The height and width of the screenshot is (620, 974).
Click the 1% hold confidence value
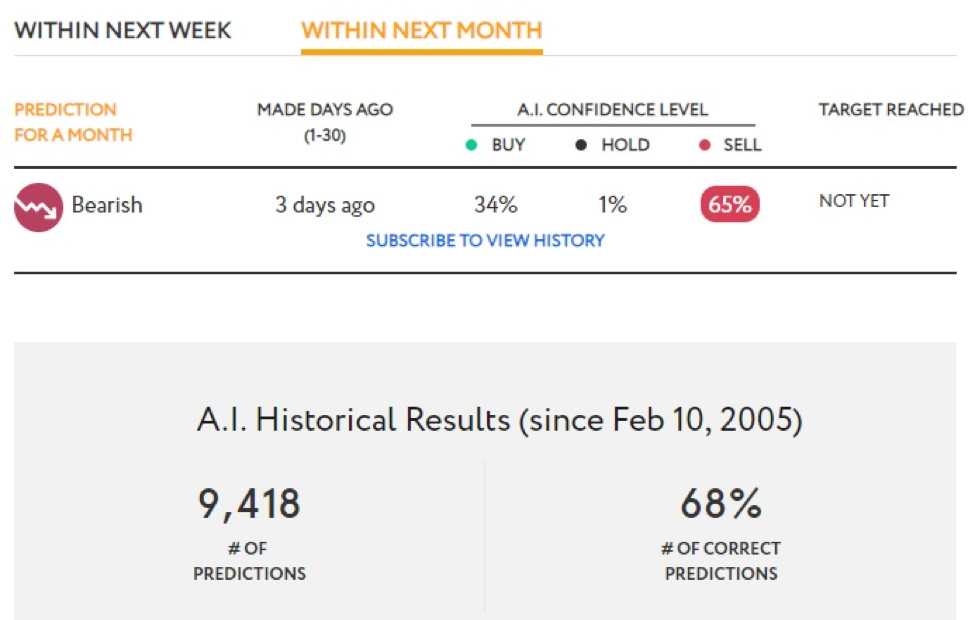tap(612, 204)
